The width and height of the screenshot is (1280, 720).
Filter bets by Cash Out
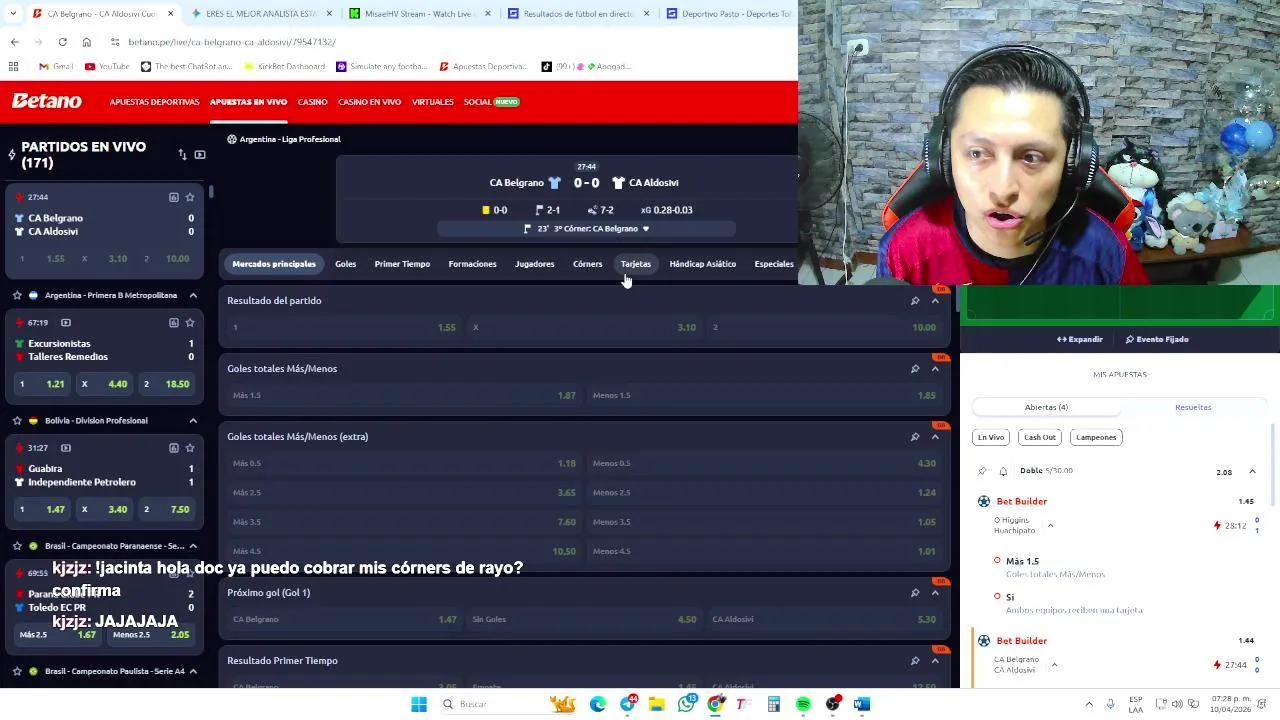tap(1039, 437)
